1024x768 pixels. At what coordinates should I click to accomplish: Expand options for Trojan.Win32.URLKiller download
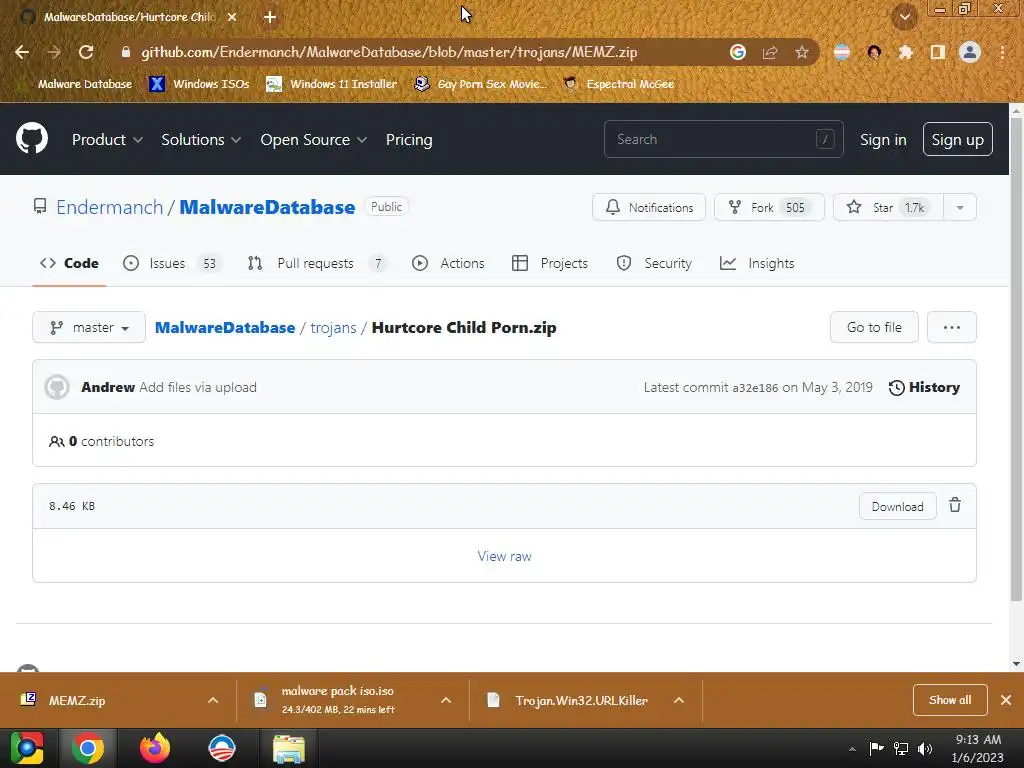[679, 700]
